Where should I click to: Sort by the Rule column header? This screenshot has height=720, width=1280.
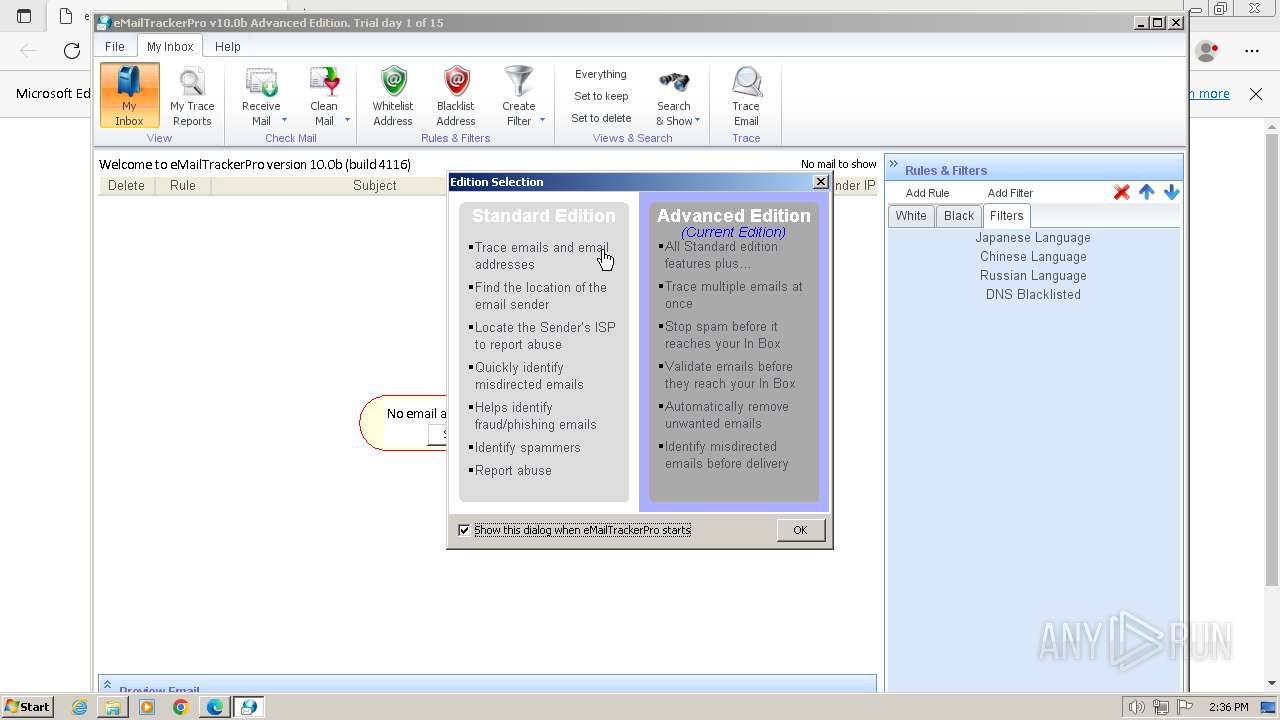click(183, 185)
